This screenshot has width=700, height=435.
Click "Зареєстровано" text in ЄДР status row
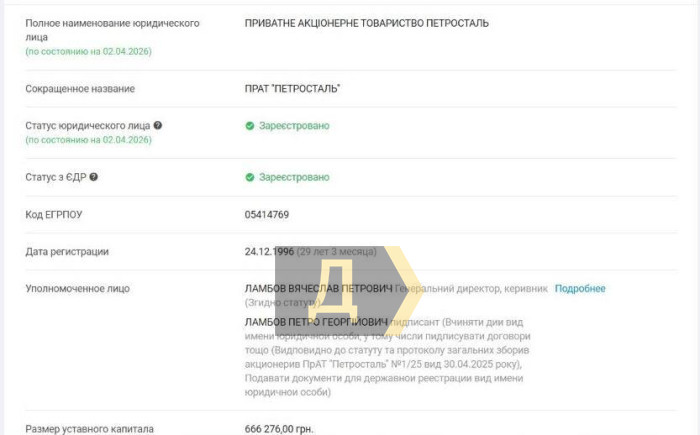pyautogui.click(x=294, y=177)
